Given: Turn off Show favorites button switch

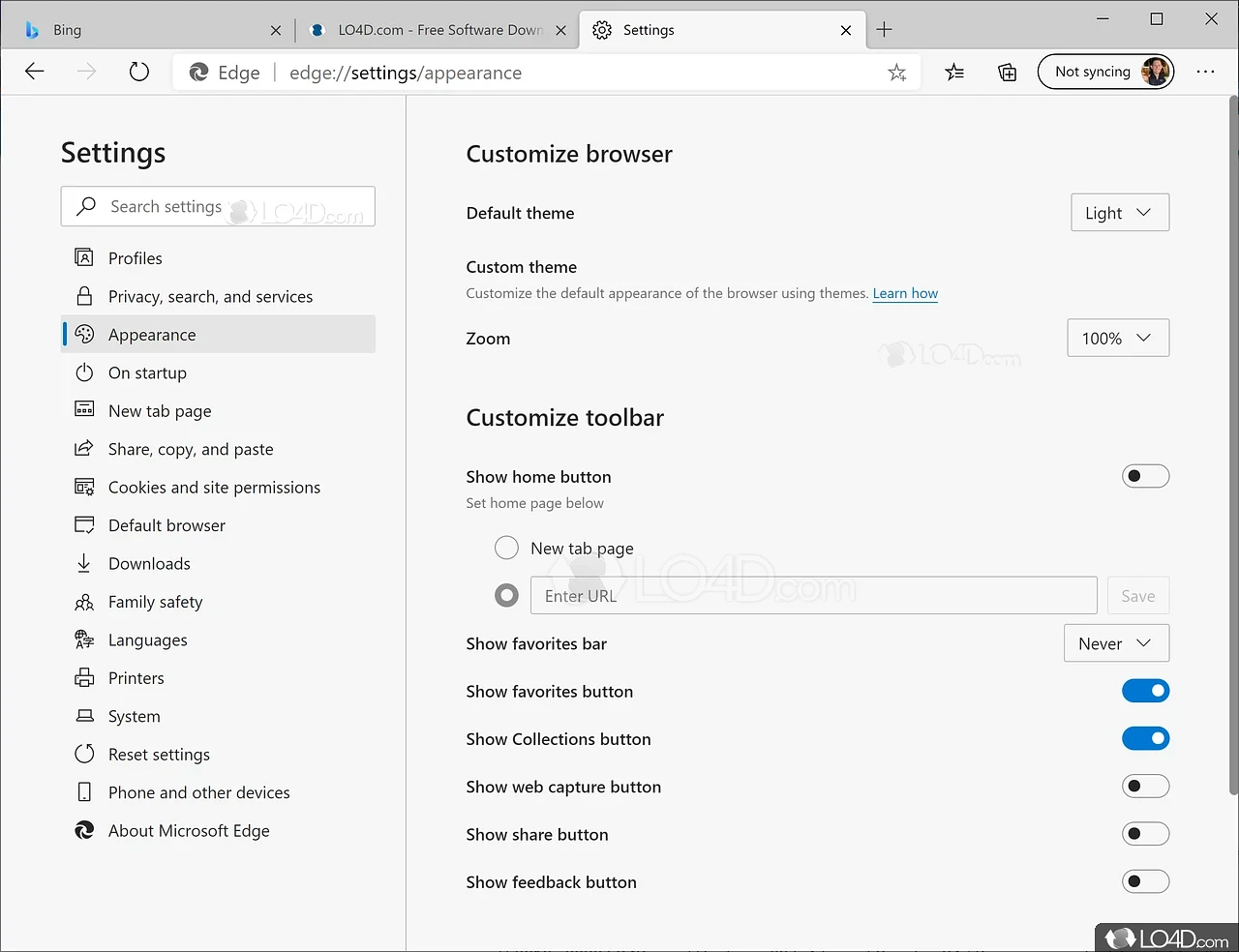Looking at the screenshot, I should coord(1145,691).
